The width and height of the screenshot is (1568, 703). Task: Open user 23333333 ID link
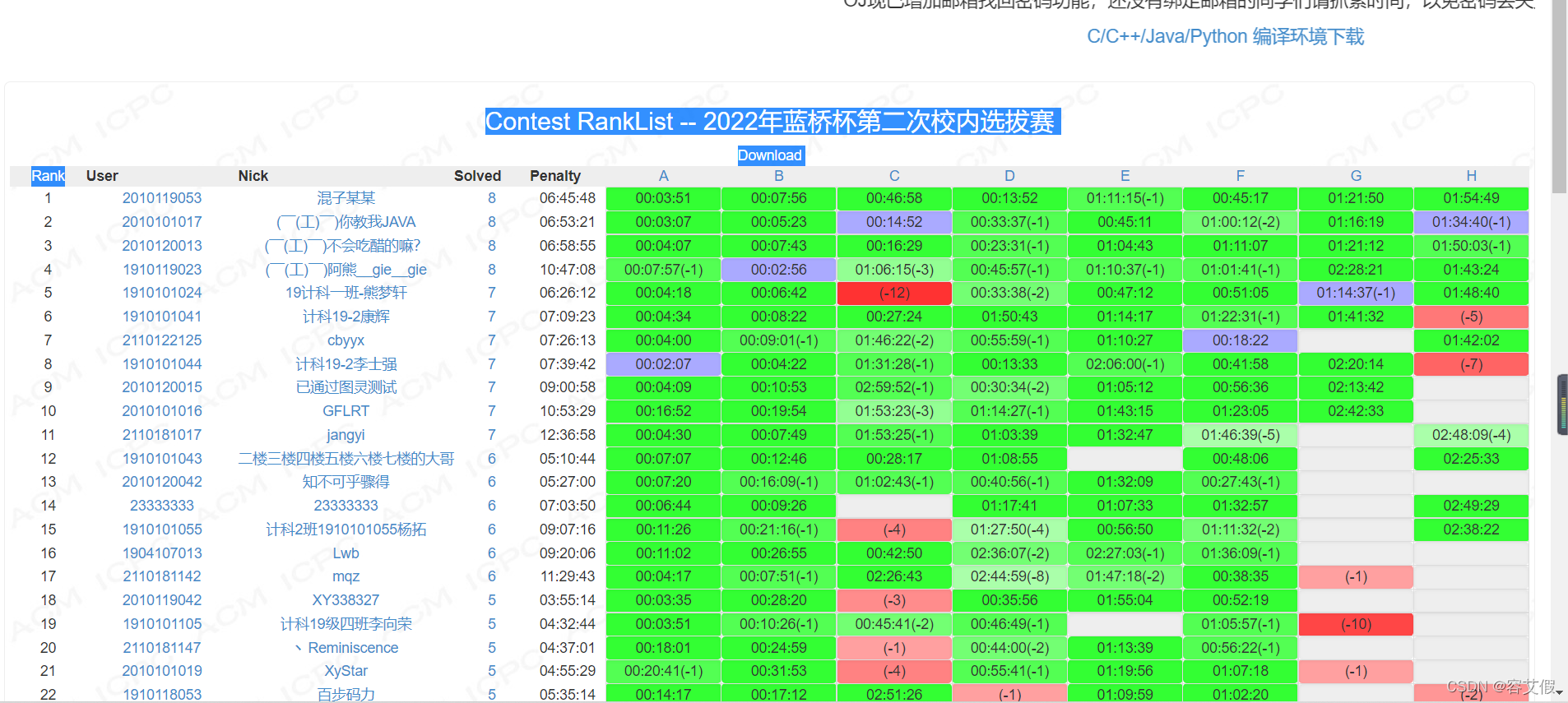pos(162,506)
